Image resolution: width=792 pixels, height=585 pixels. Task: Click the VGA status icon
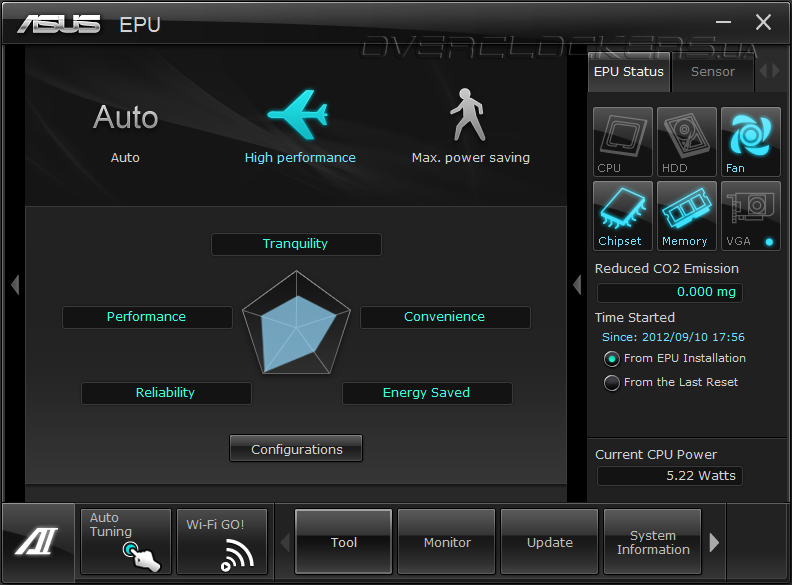pos(751,216)
